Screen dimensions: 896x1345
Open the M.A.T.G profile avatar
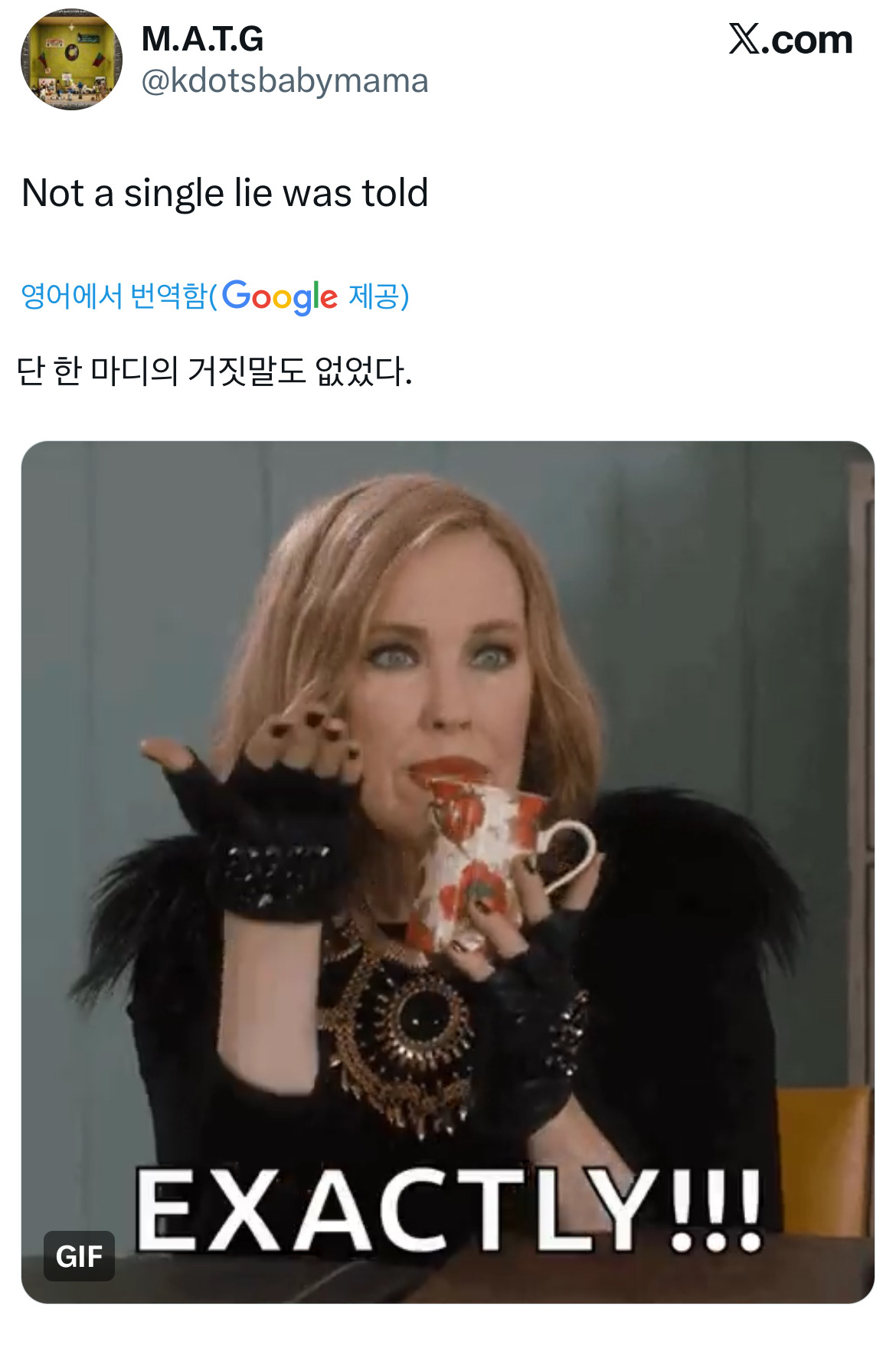(x=71, y=60)
